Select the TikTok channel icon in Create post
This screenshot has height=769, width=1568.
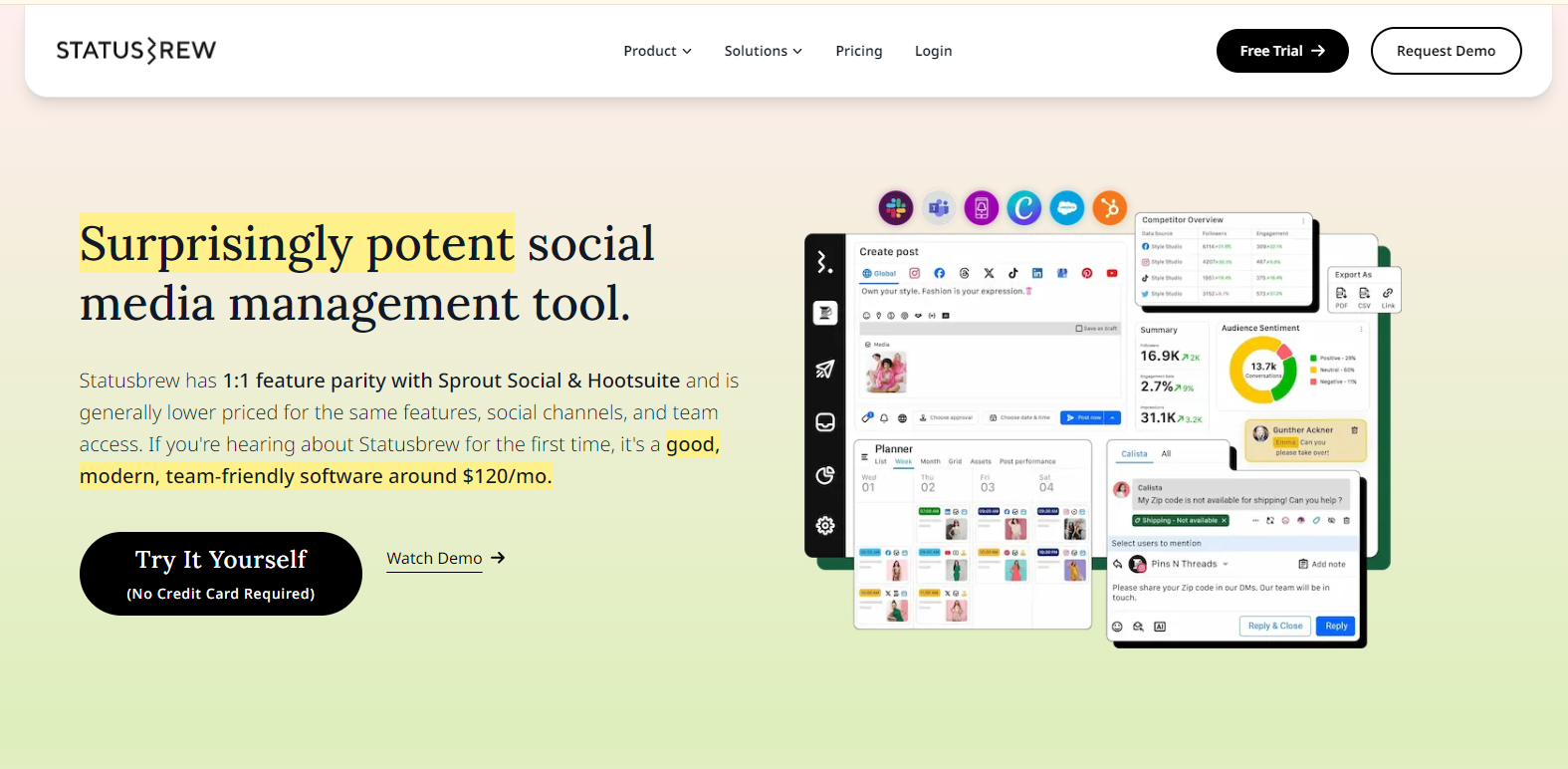[1012, 273]
